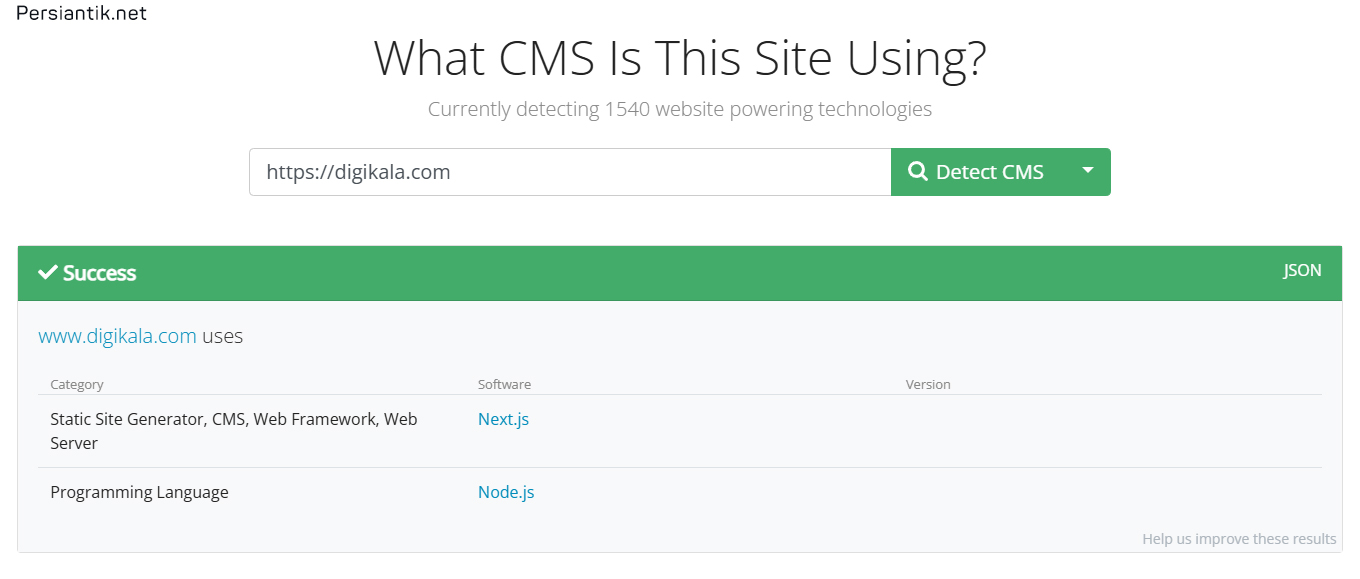
Task: Click the Category column header
Action: coord(77,384)
